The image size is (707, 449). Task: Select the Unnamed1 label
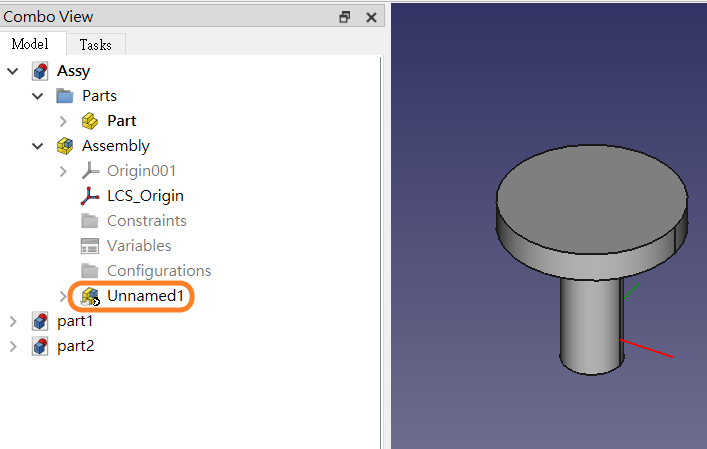tap(146, 296)
